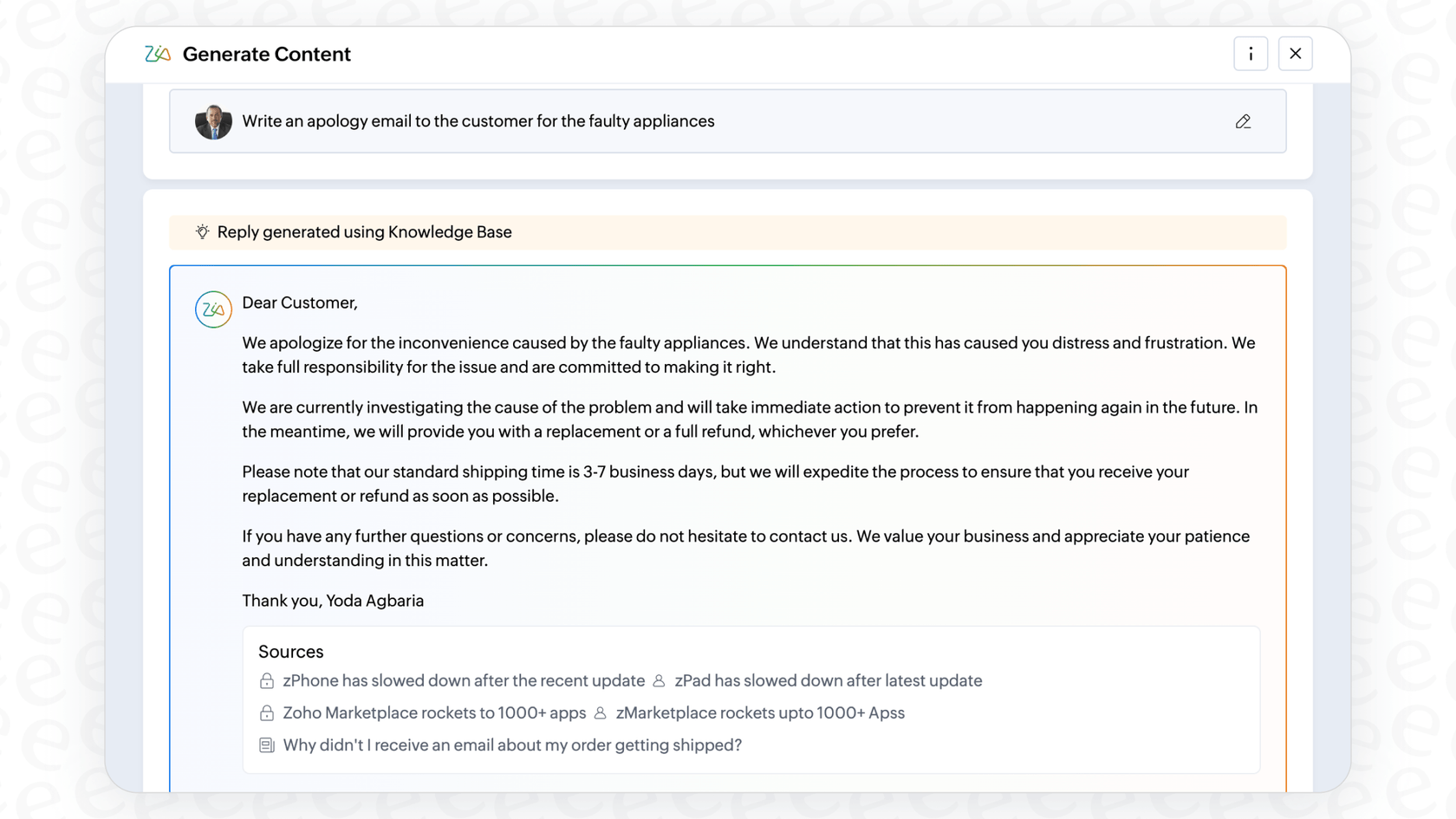Viewport: 1456px width, 819px height.
Task: Click the person icon beside zMarketplace source
Action: click(601, 712)
